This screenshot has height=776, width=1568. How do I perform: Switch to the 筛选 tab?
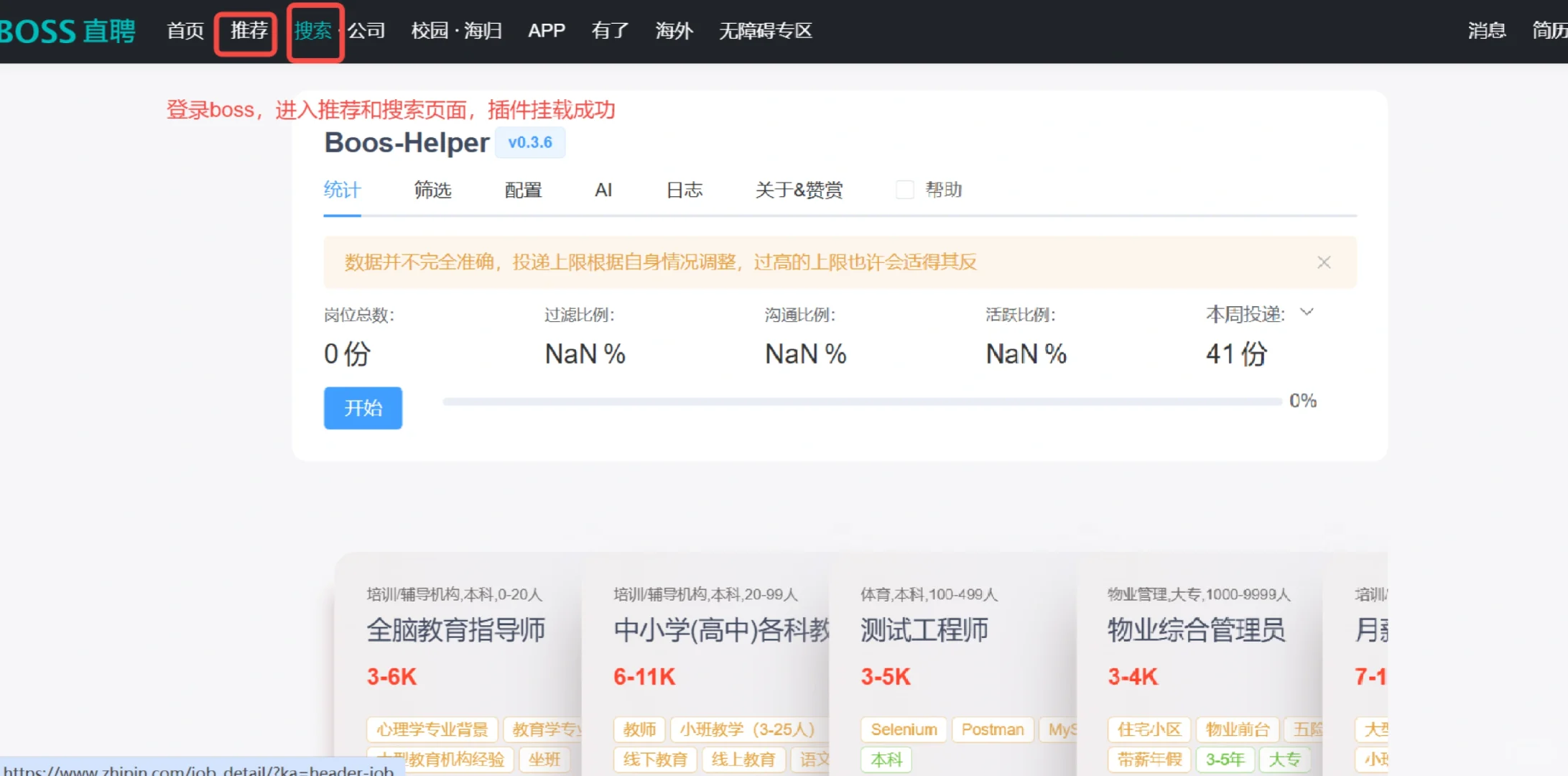click(432, 190)
